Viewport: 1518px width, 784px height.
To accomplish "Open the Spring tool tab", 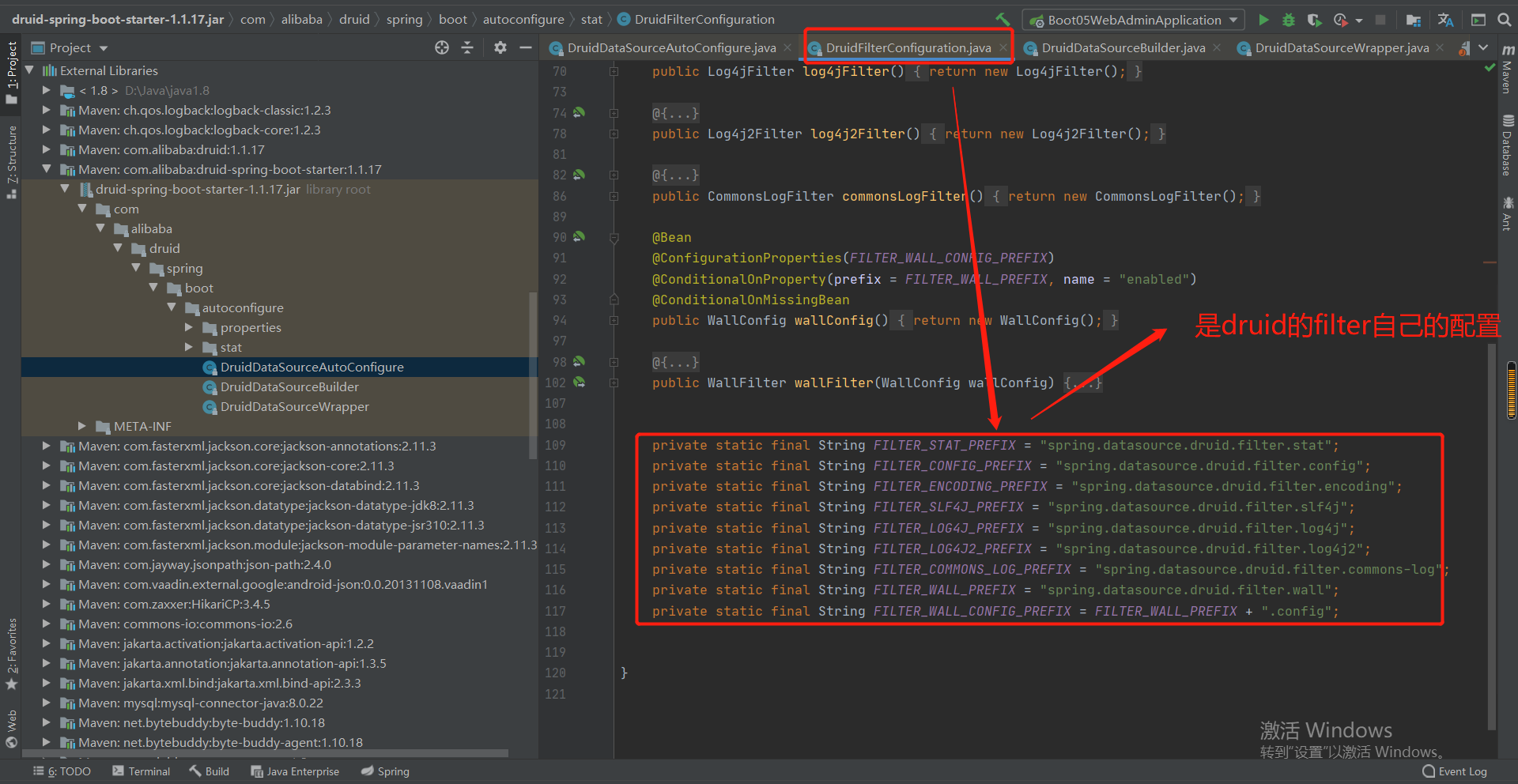I will click(385, 771).
